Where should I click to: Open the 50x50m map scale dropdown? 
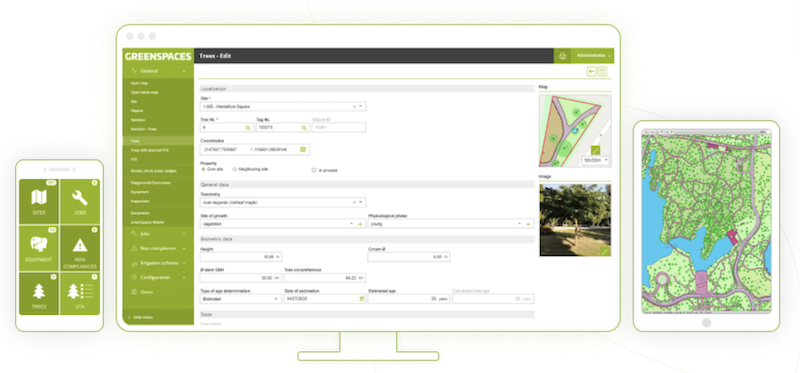(x=596, y=160)
